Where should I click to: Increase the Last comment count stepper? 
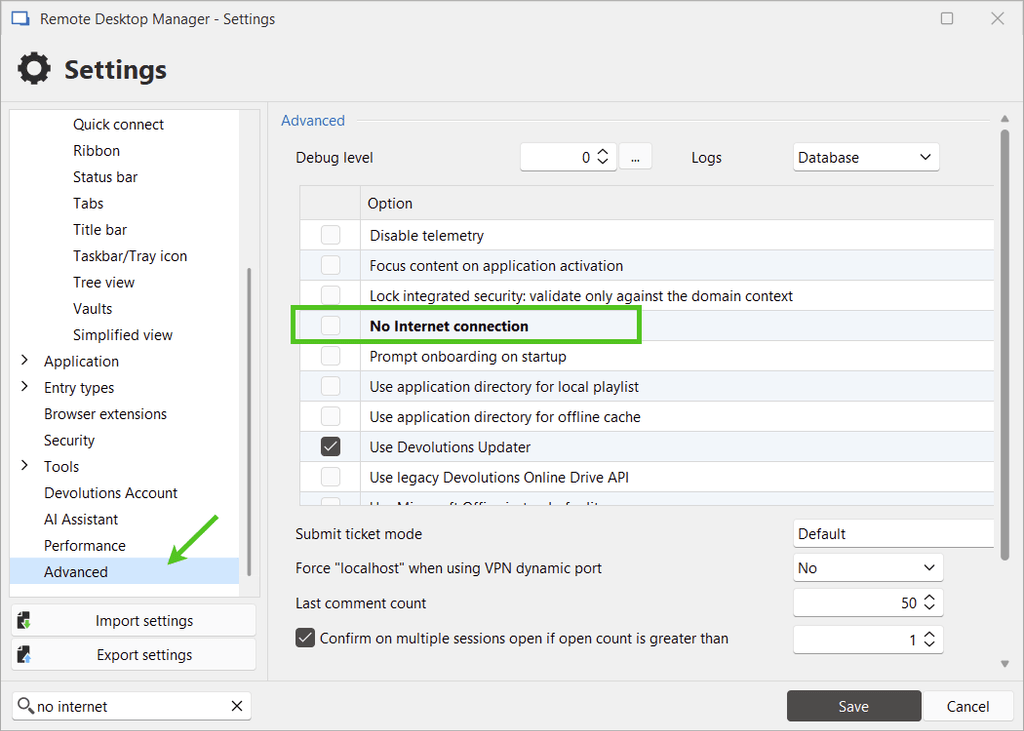pos(929,598)
